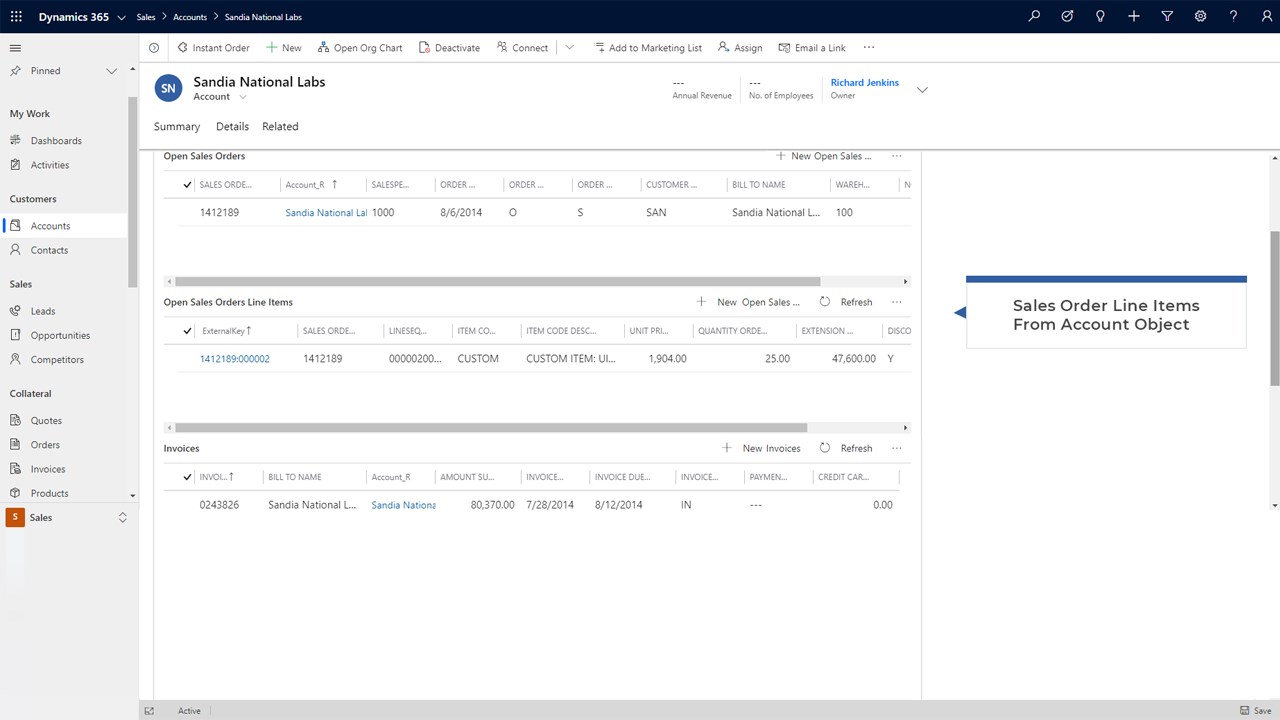Open Opportunities in the sidebar
Screen dimensions: 1280x720
click(60, 335)
